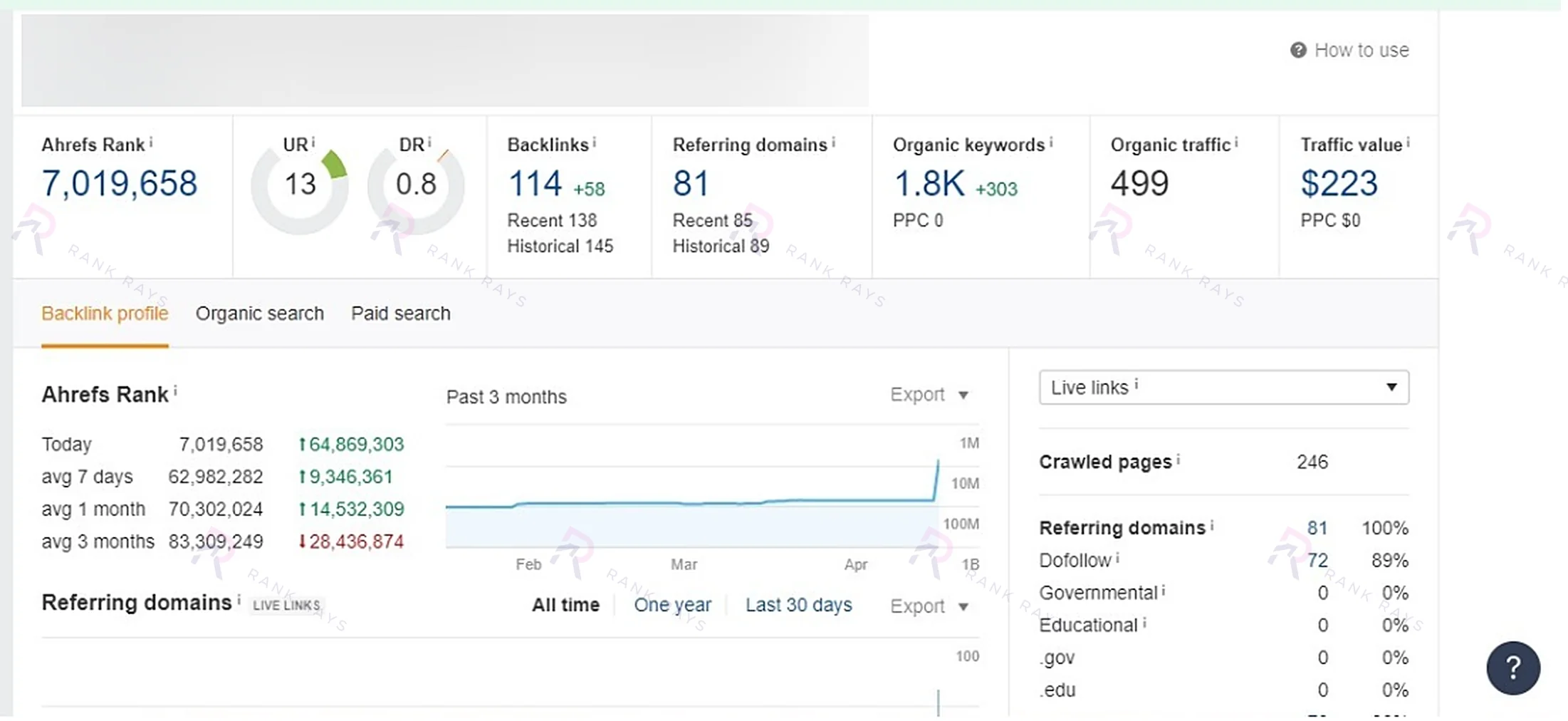Screen dimensions: 1568x721
Task: Open Backlinks count 114
Action: [535, 184]
